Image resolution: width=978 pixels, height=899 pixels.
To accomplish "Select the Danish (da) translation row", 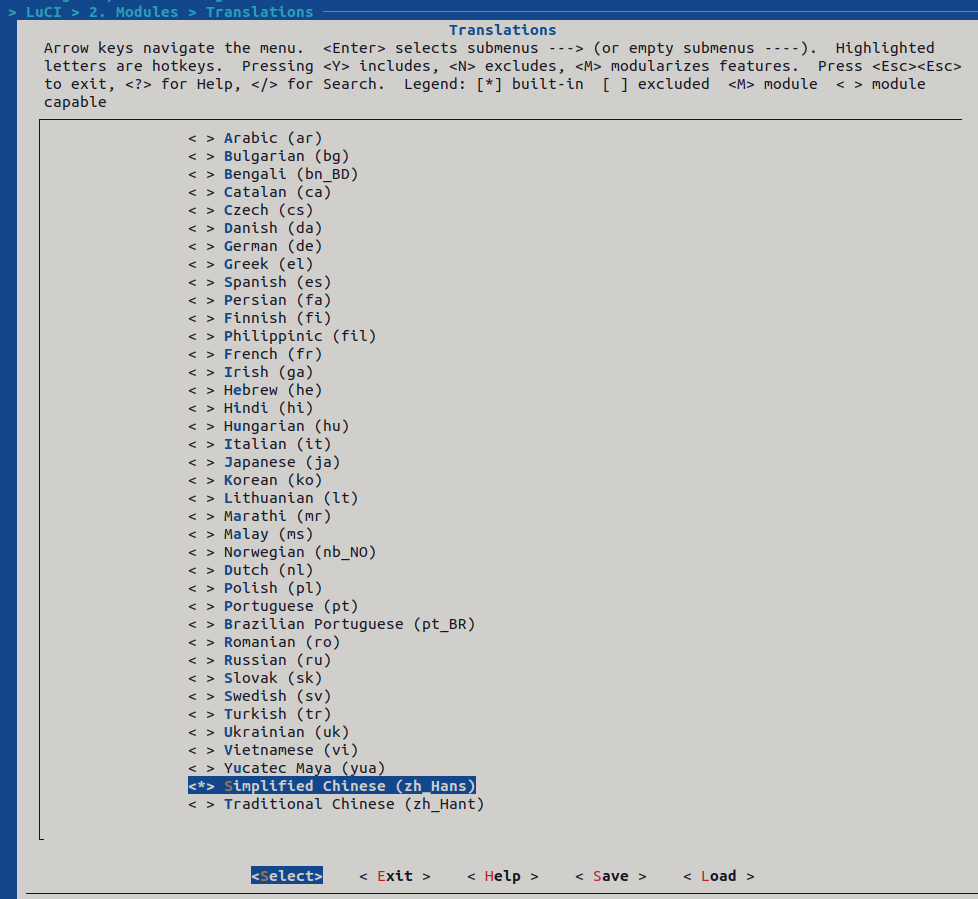I will tap(255, 228).
